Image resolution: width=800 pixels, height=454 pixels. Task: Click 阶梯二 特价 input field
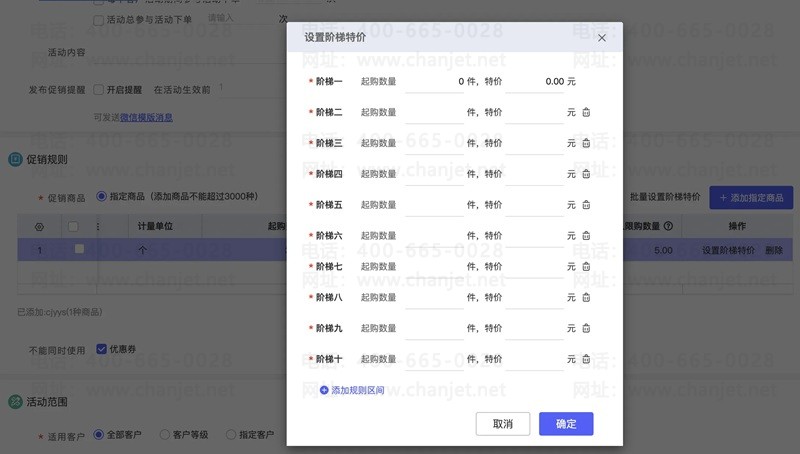click(x=535, y=113)
